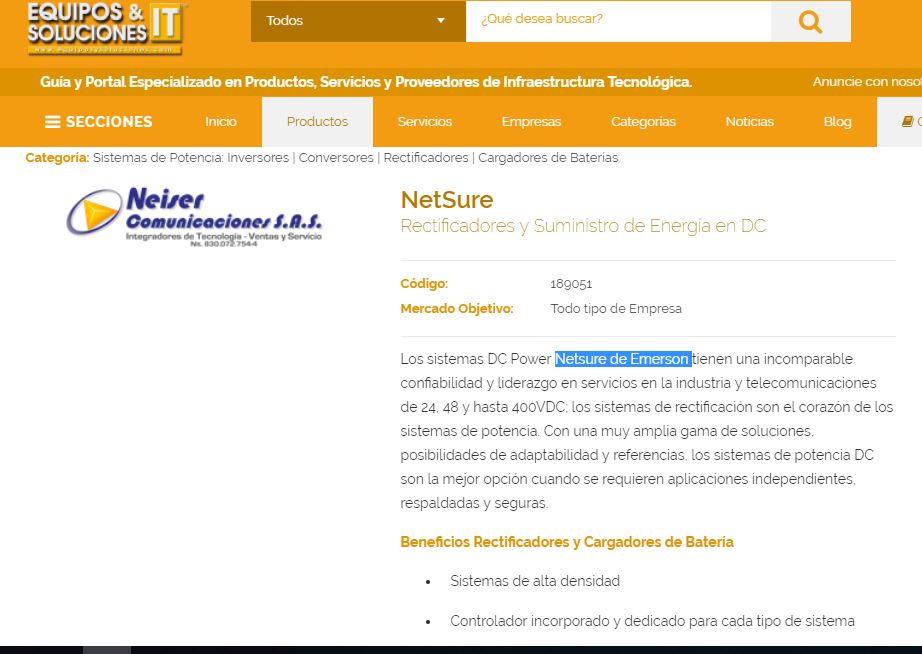Click the product code 189051
The height and width of the screenshot is (654, 922).
[x=571, y=284]
